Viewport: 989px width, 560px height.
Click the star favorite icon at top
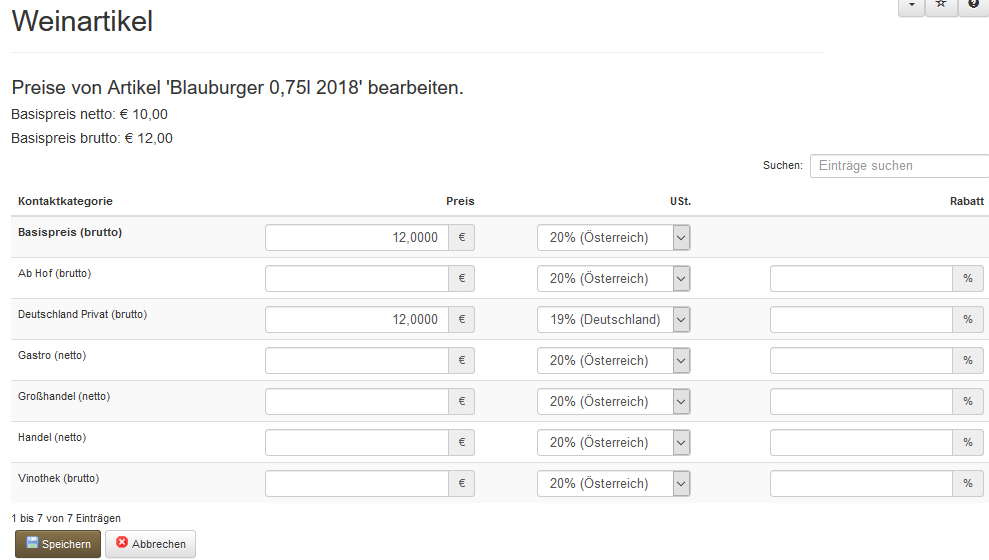click(x=941, y=5)
